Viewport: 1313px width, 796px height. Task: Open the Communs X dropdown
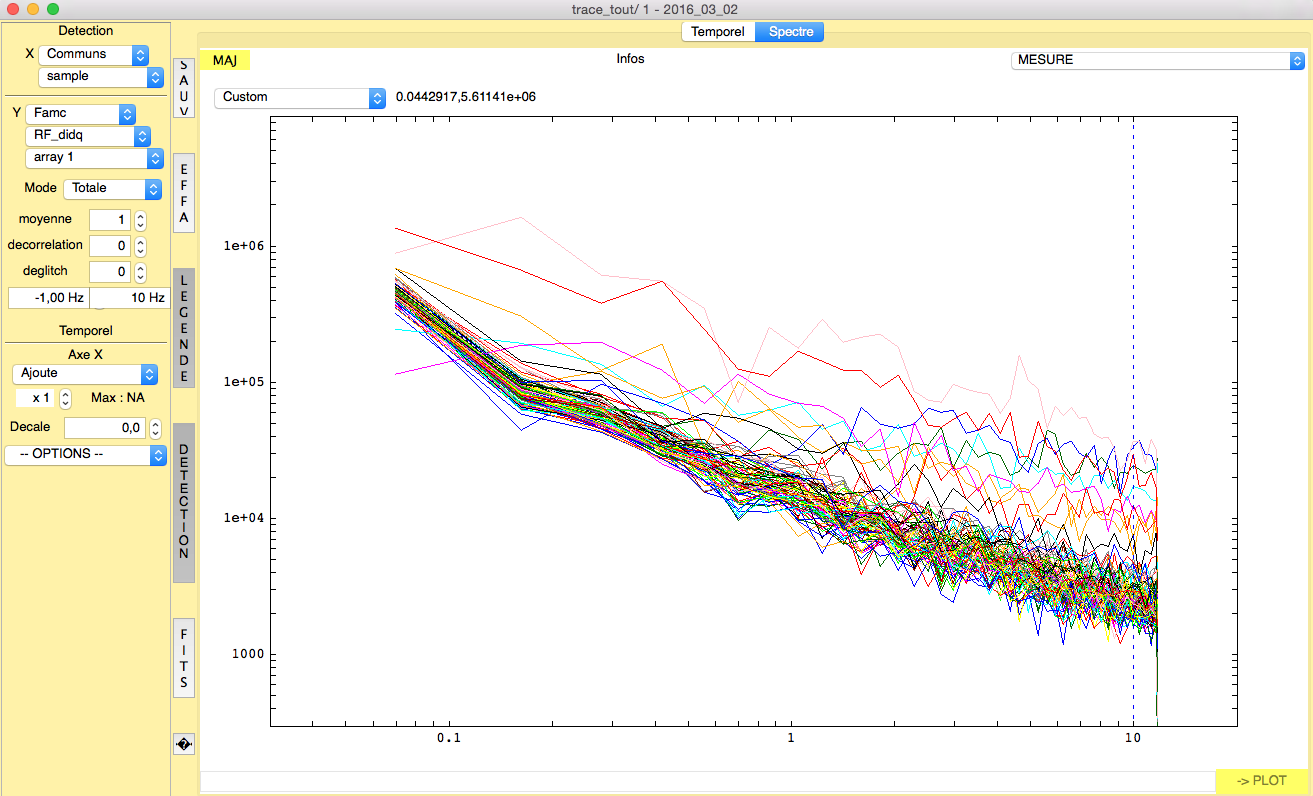[x=94, y=54]
